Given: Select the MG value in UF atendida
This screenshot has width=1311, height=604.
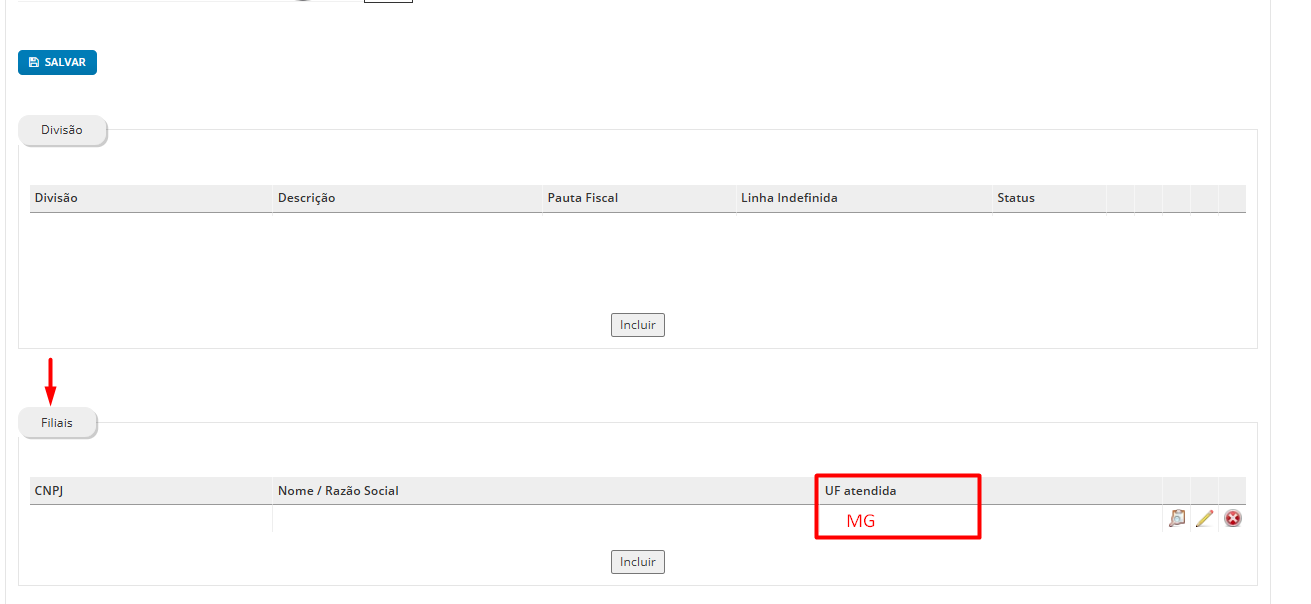Looking at the screenshot, I should pyautogui.click(x=860, y=521).
